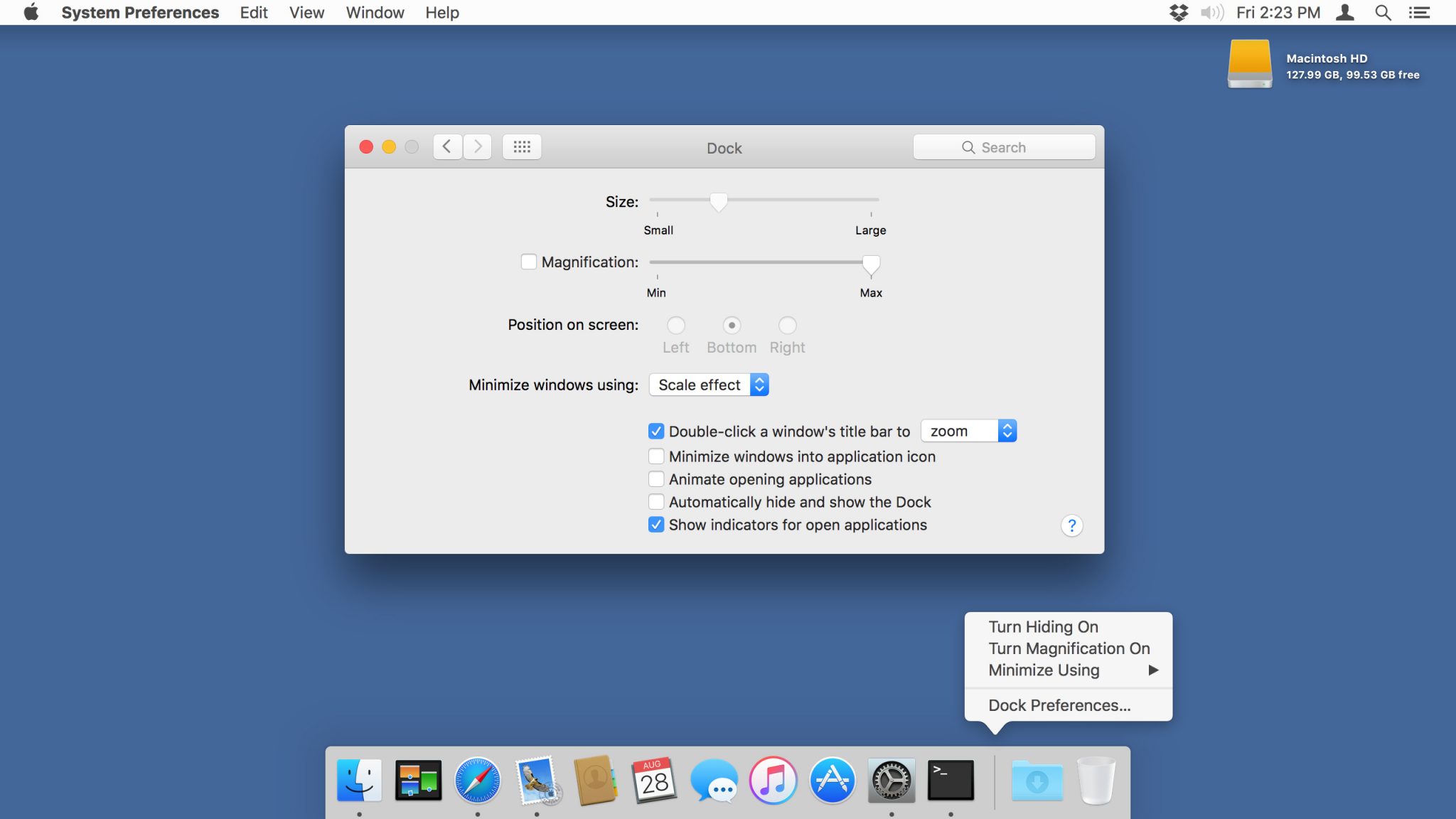Select Bottom position on screen radio button
The image size is (1456, 819).
click(731, 324)
